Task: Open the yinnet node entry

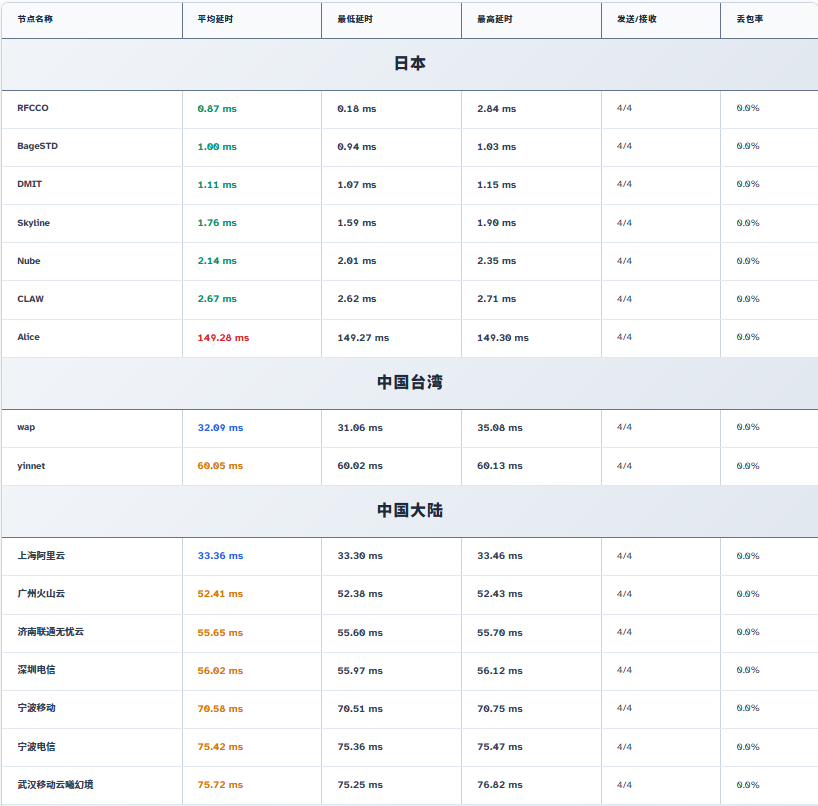Action: (31, 466)
